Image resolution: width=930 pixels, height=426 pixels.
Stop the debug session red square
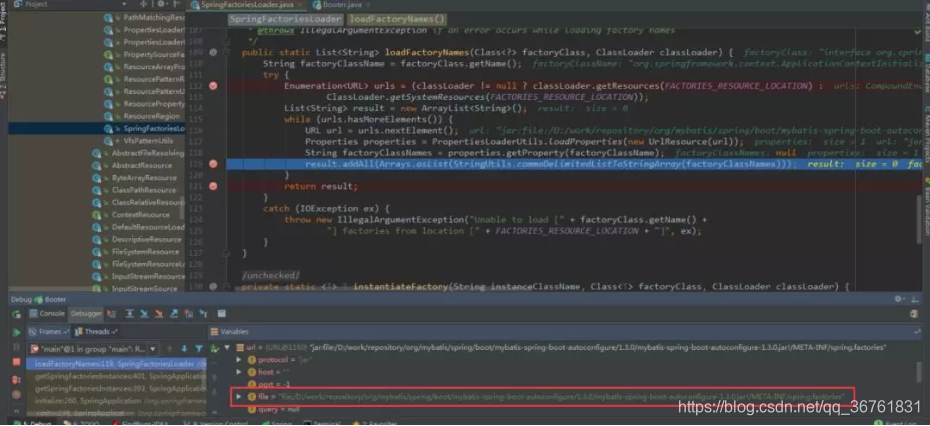(17, 362)
